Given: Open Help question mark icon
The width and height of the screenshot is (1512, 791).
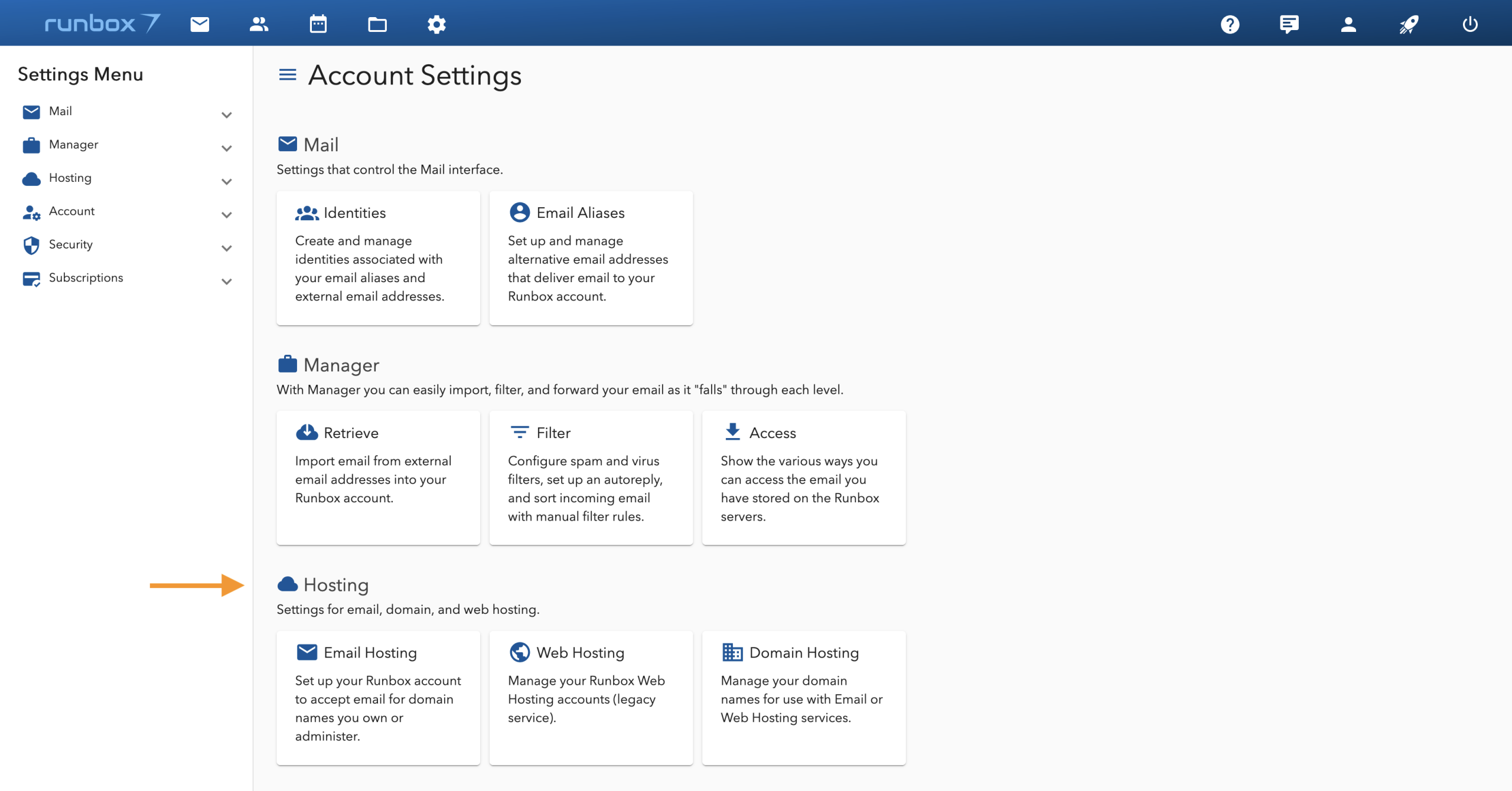Looking at the screenshot, I should (1230, 24).
